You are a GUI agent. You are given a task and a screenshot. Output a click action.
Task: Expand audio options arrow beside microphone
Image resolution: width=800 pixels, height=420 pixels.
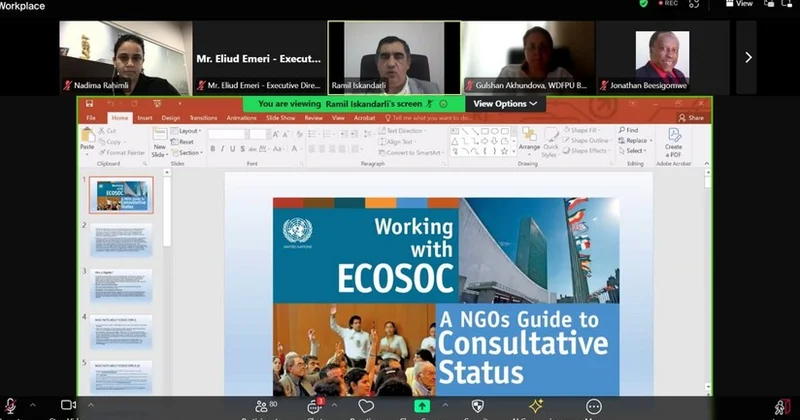pyautogui.click(x=33, y=405)
